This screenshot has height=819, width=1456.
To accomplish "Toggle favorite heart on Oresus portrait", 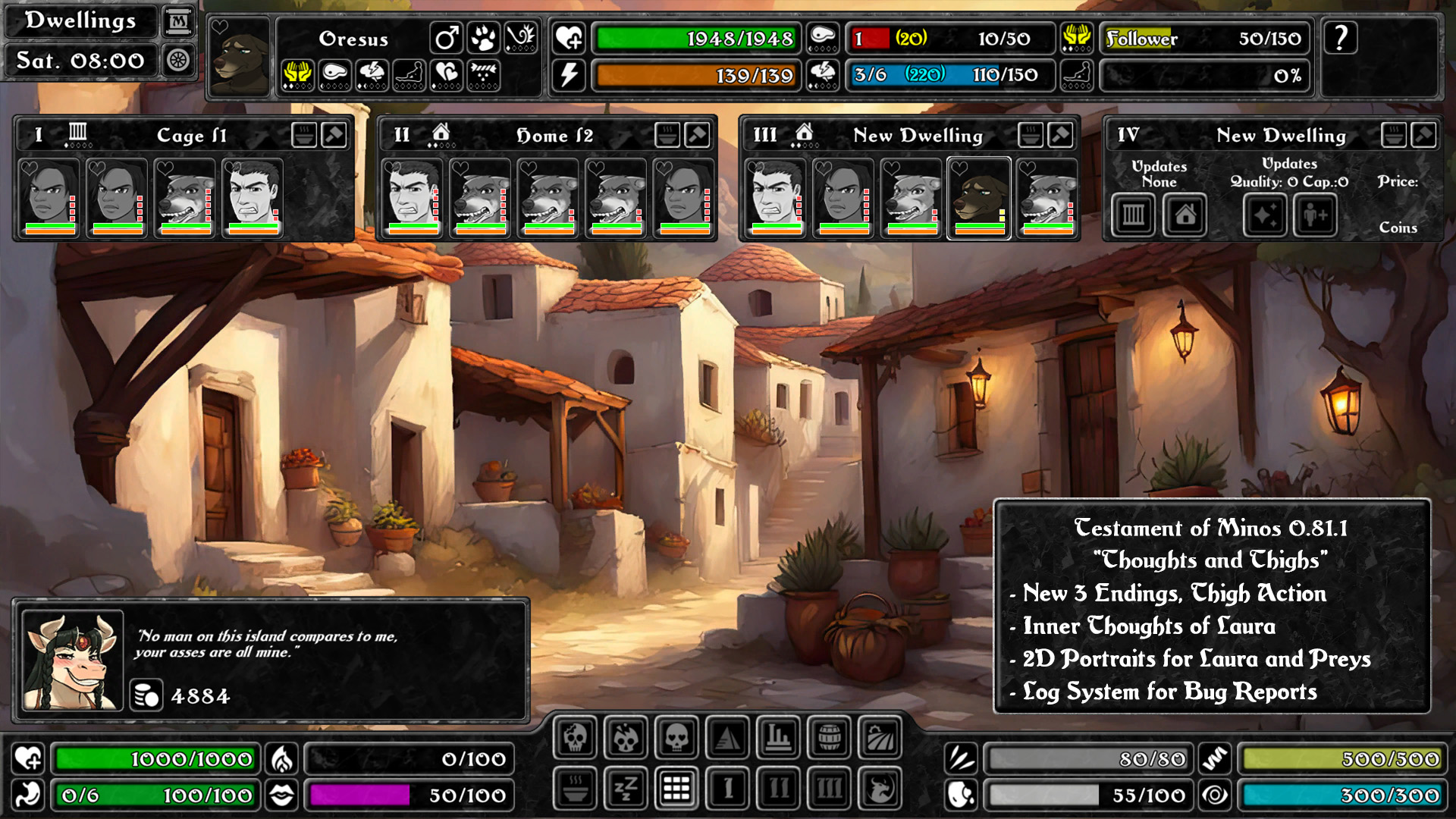I will pyautogui.click(x=220, y=27).
